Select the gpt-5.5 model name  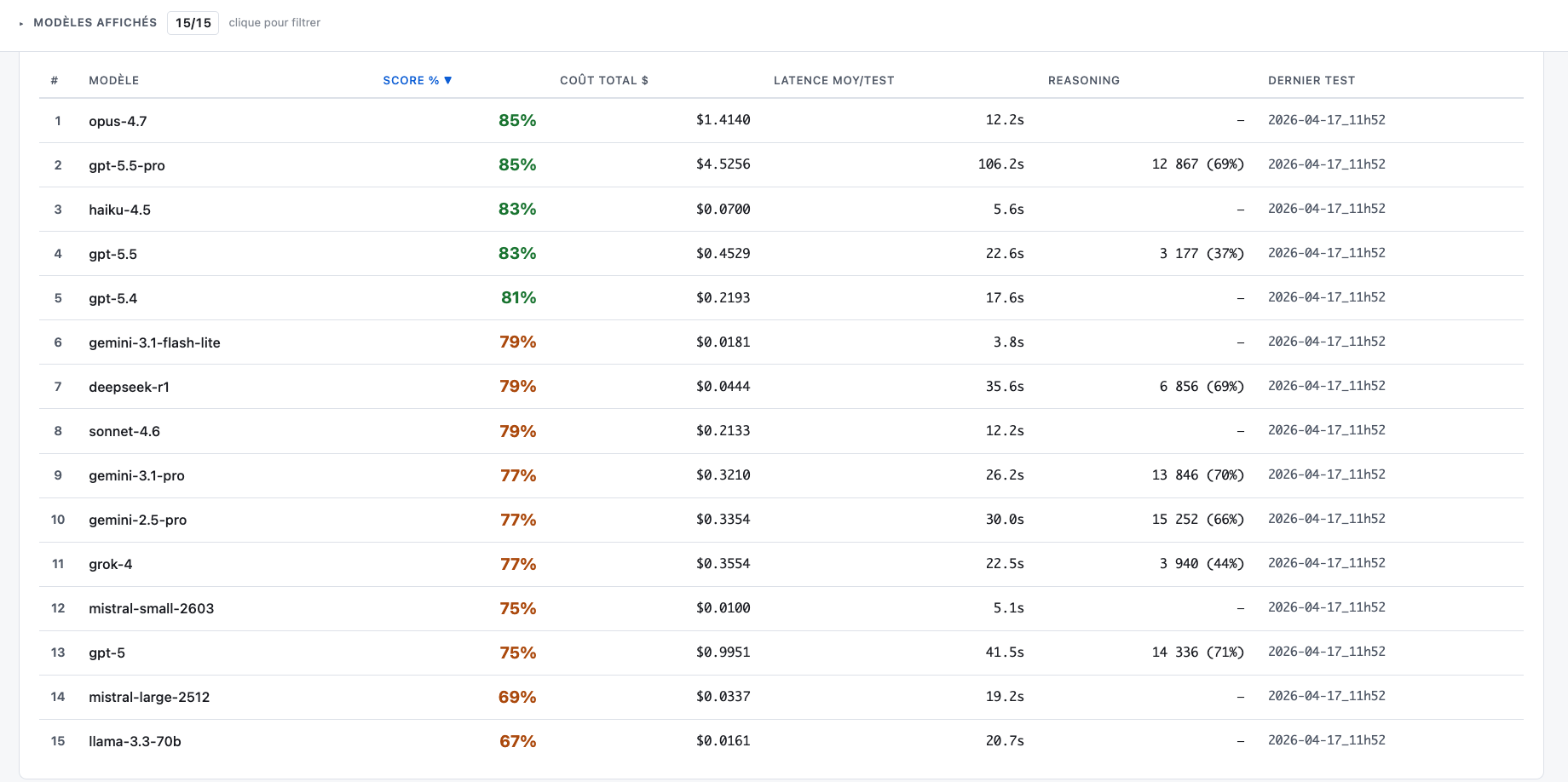[x=112, y=254]
